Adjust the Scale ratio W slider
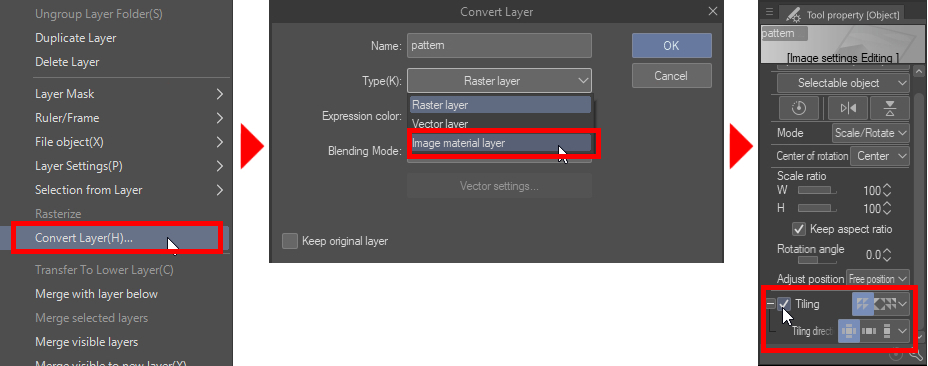 point(817,191)
